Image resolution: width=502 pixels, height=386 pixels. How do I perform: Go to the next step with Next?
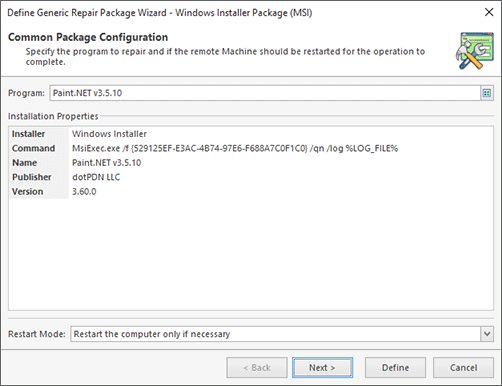pos(322,368)
